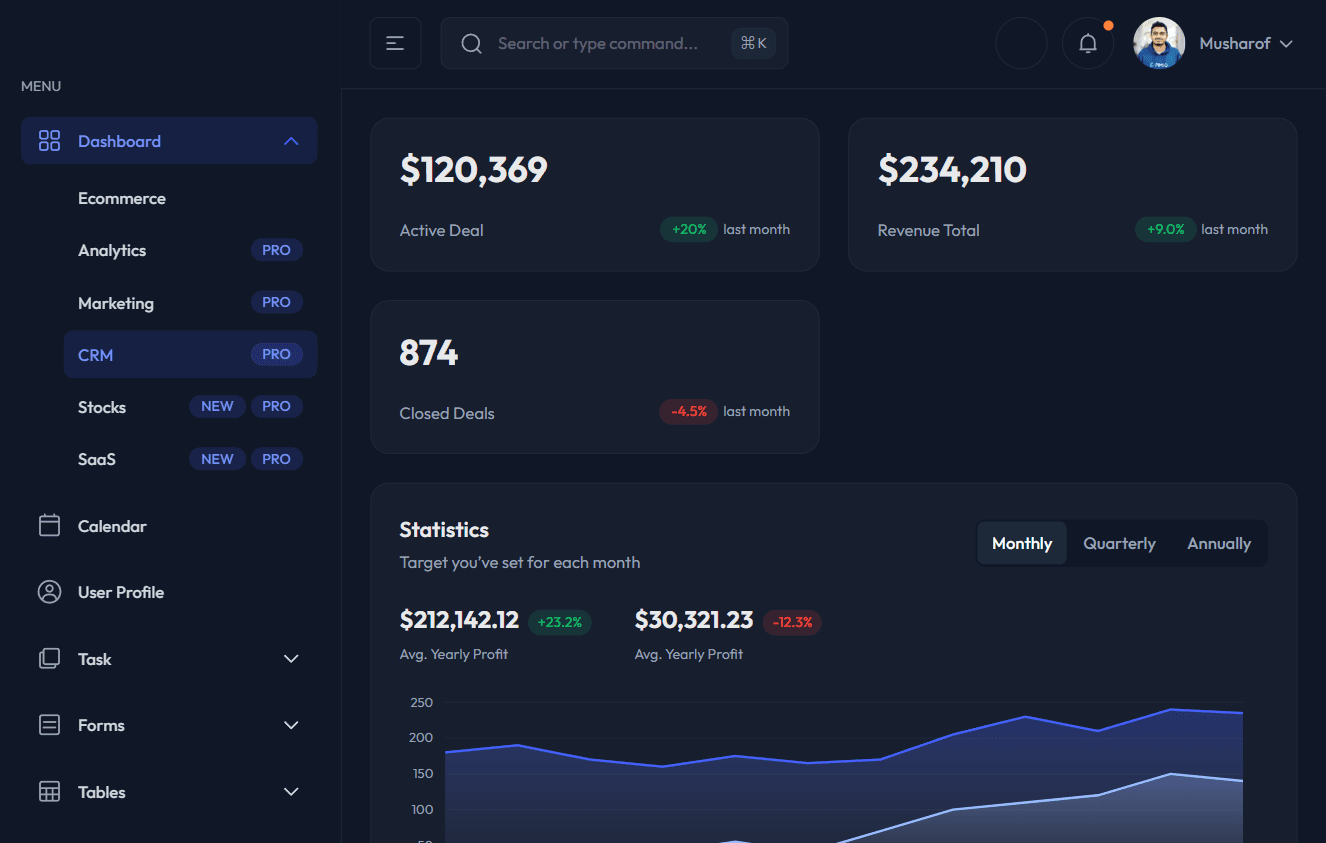Open the Analytics PRO page
Screen dimensions: 1326x843
point(112,250)
